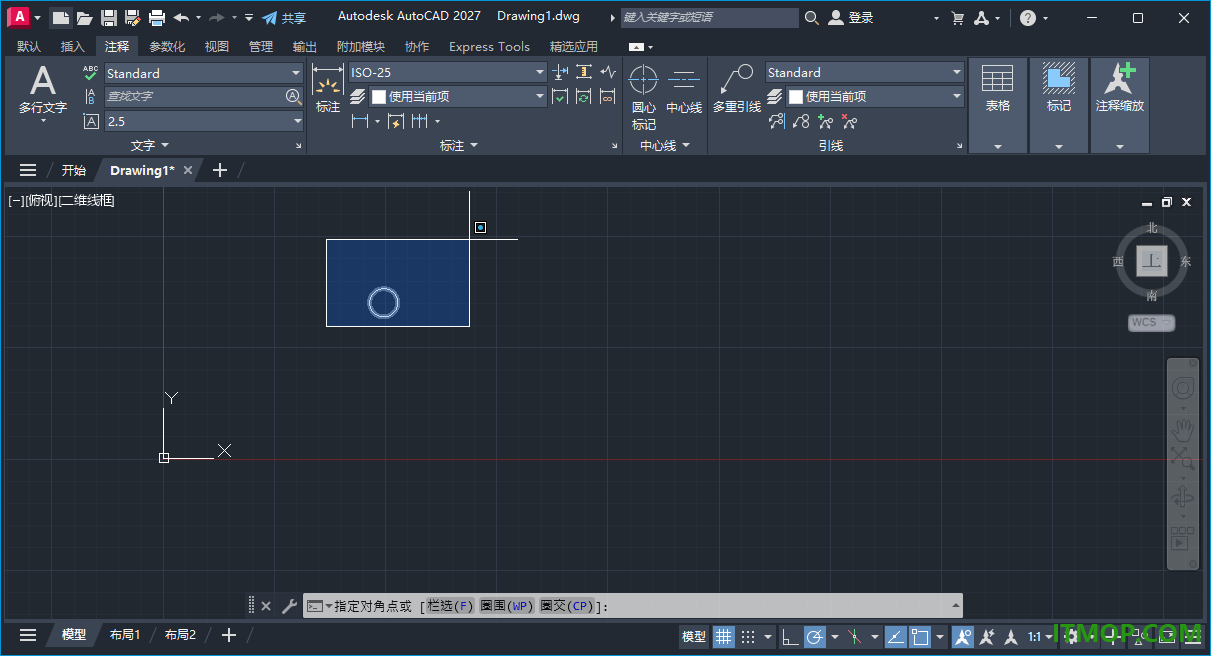Toggle ortho mode in status bar
1211x656 pixels.
point(790,636)
